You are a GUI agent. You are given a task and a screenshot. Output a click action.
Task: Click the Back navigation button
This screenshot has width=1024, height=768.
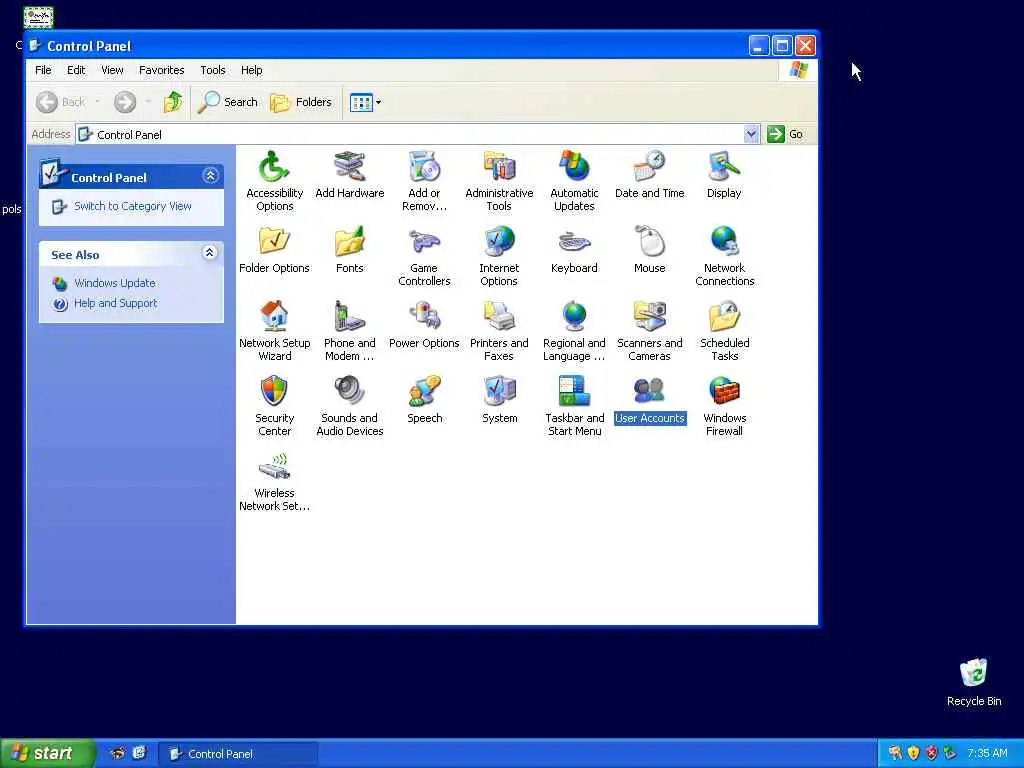[x=61, y=102]
